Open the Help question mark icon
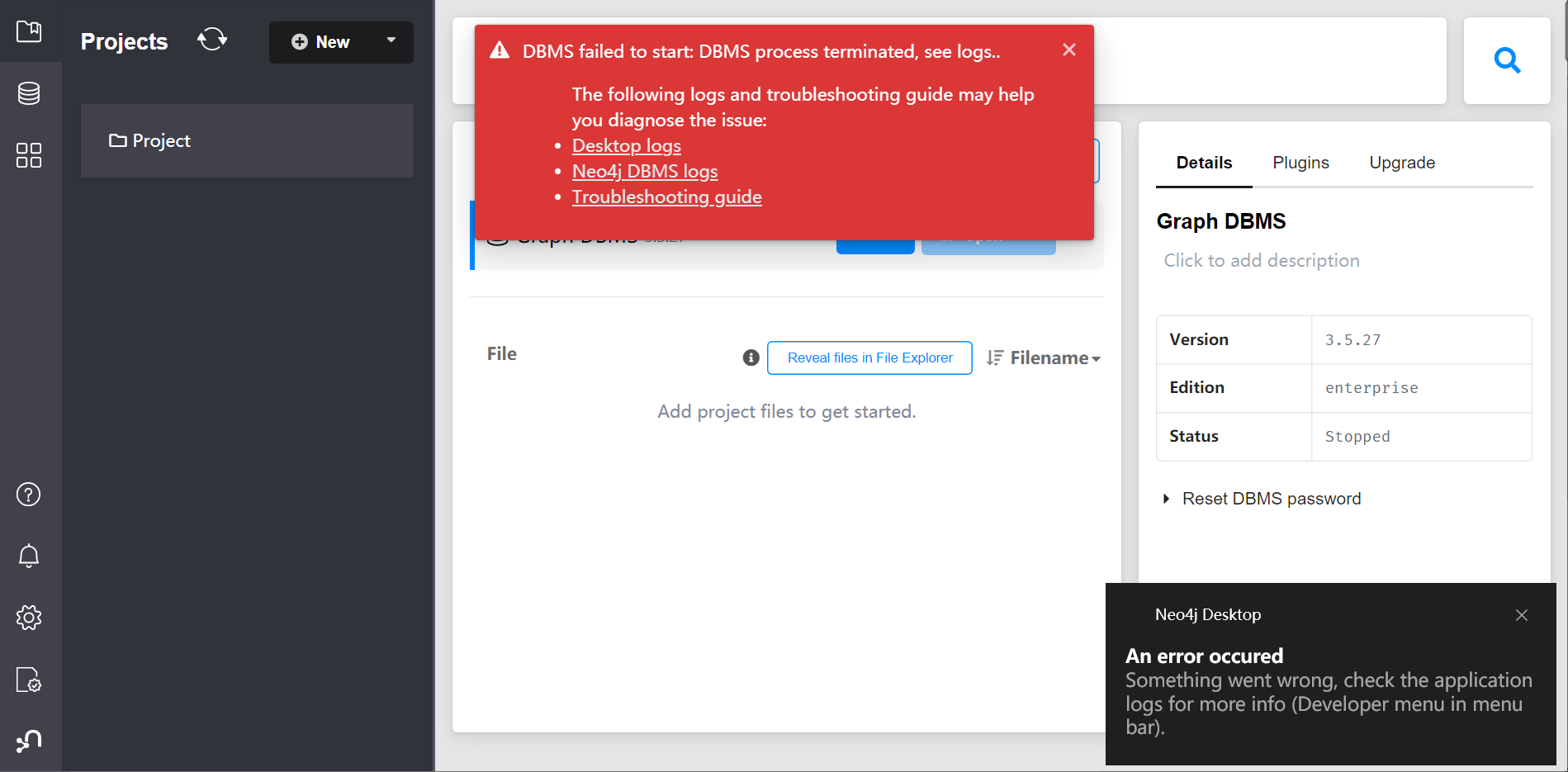This screenshot has width=1568, height=772. coord(29,495)
